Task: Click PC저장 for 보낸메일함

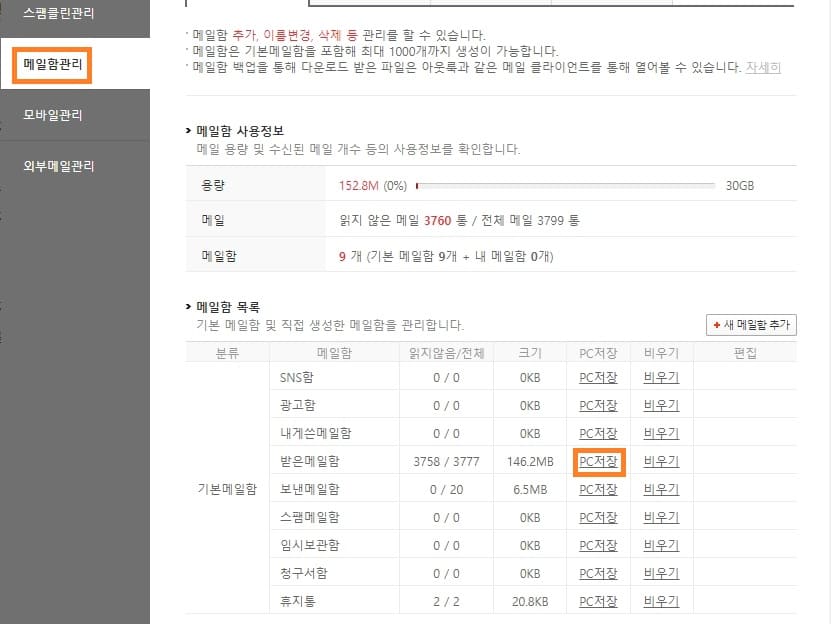Action: tap(598, 489)
